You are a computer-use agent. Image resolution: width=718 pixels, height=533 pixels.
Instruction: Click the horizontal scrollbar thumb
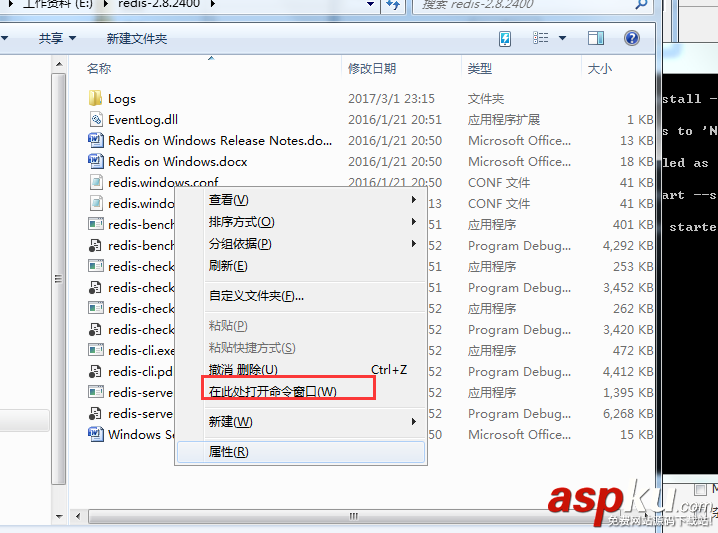(353, 517)
